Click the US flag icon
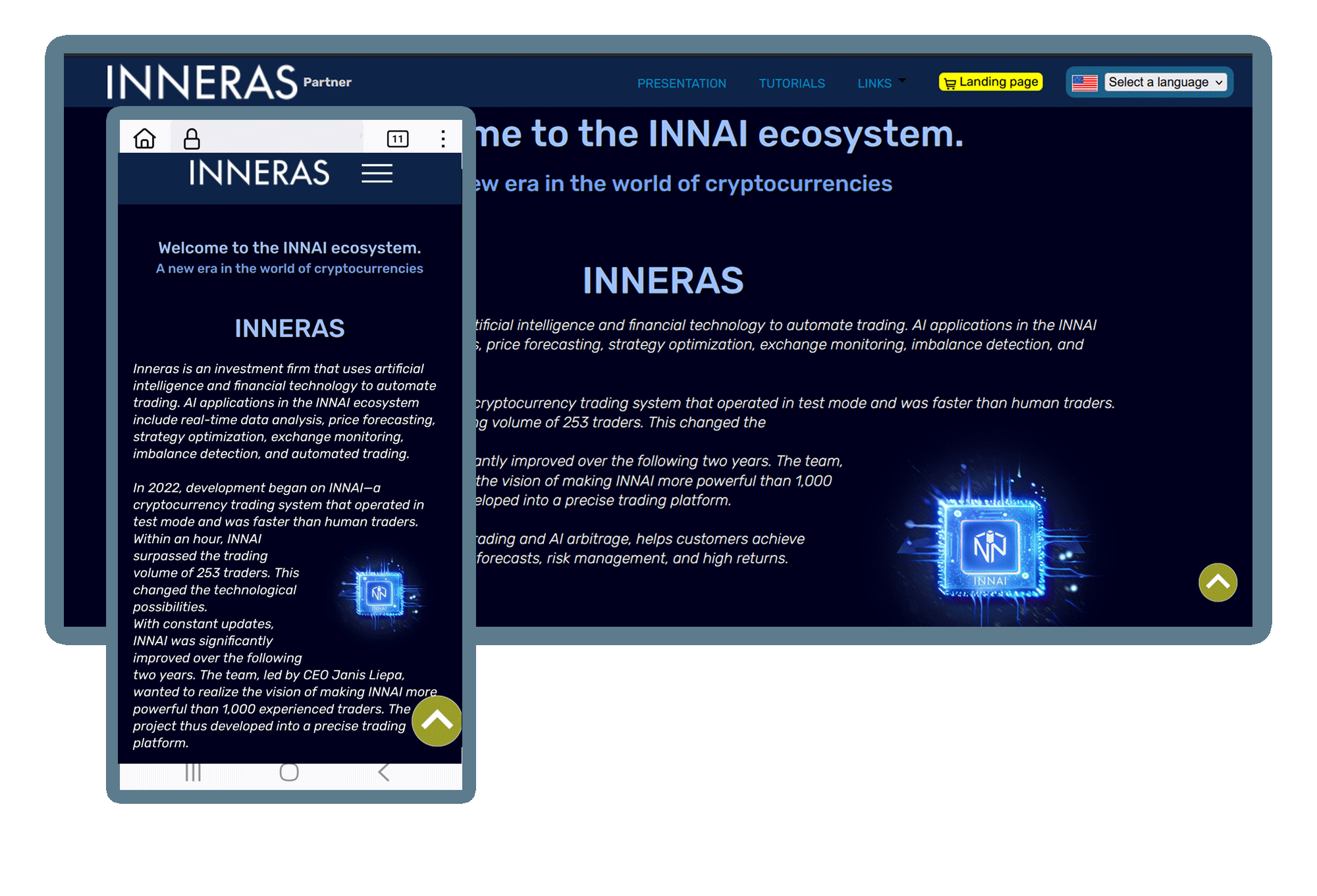The image size is (1317, 896). (1085, 83)
